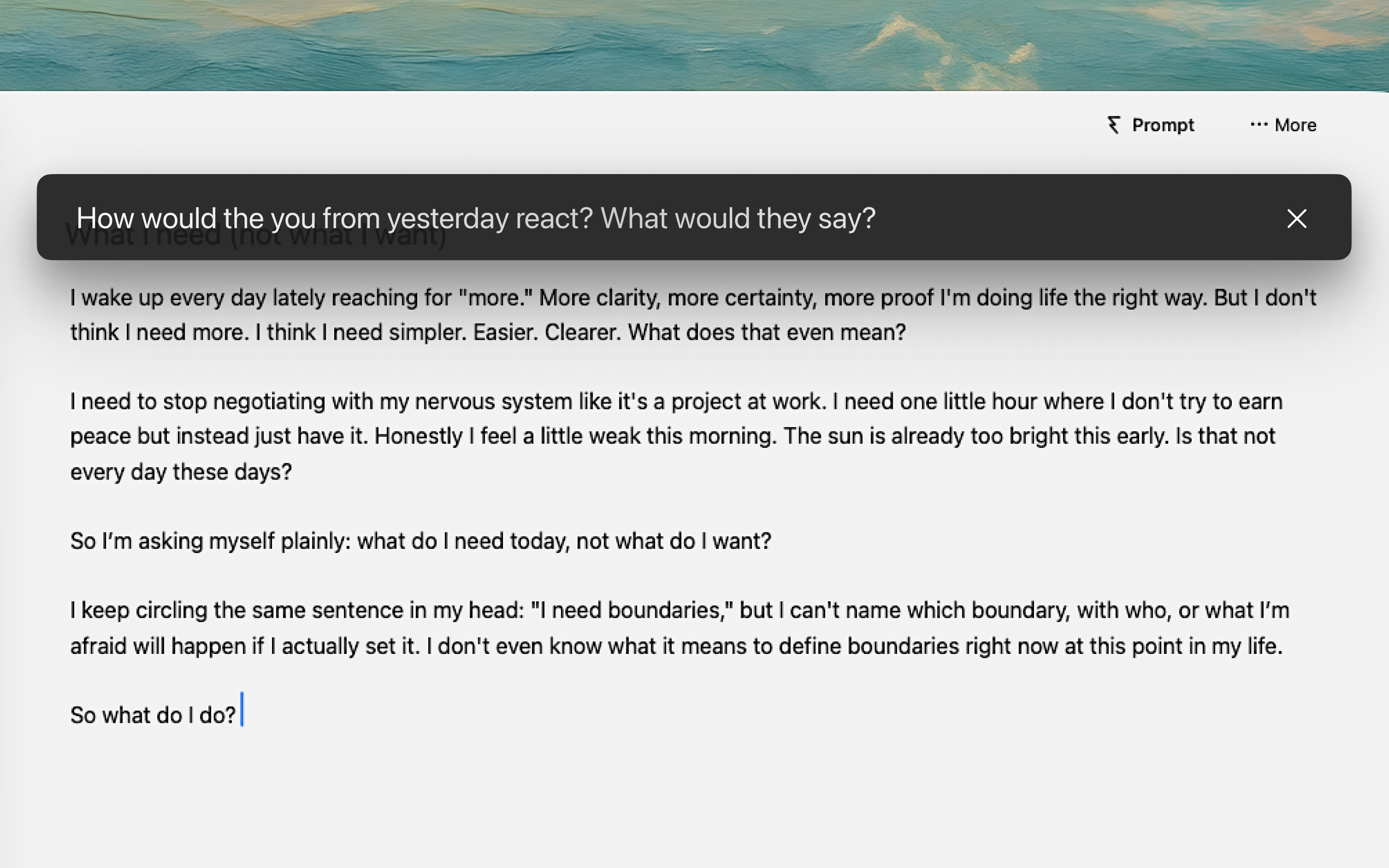Open the More options menu
1389x868 pixels.
1283,125
